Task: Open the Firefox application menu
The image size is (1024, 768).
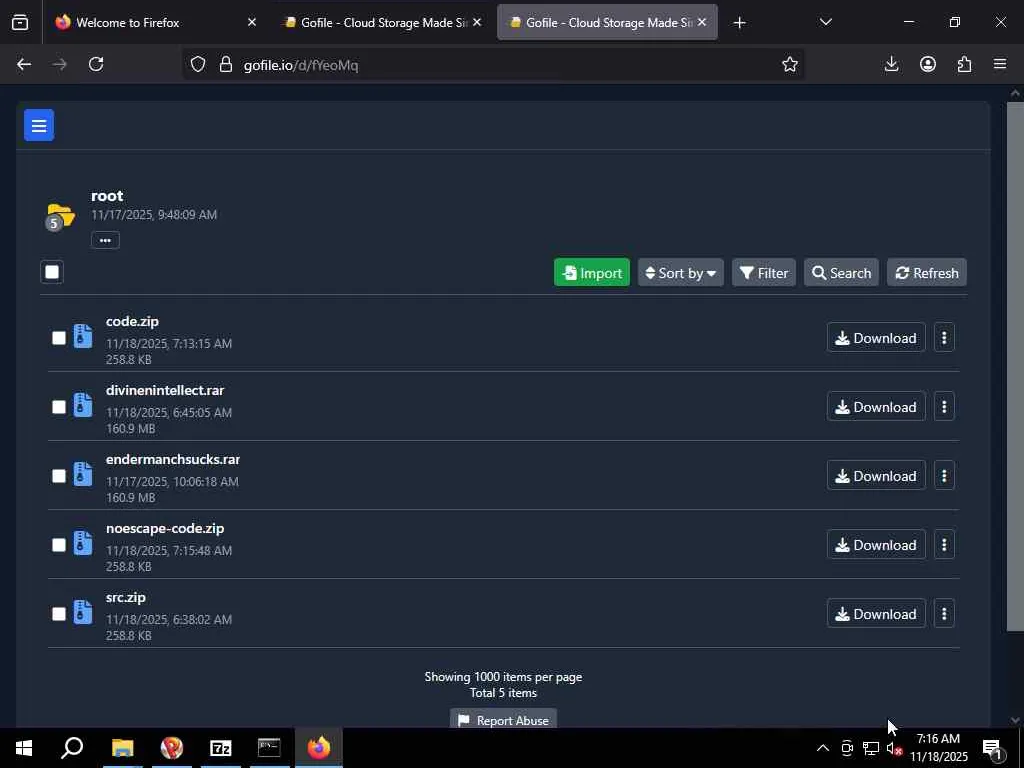Action: (x=999, y=64)
